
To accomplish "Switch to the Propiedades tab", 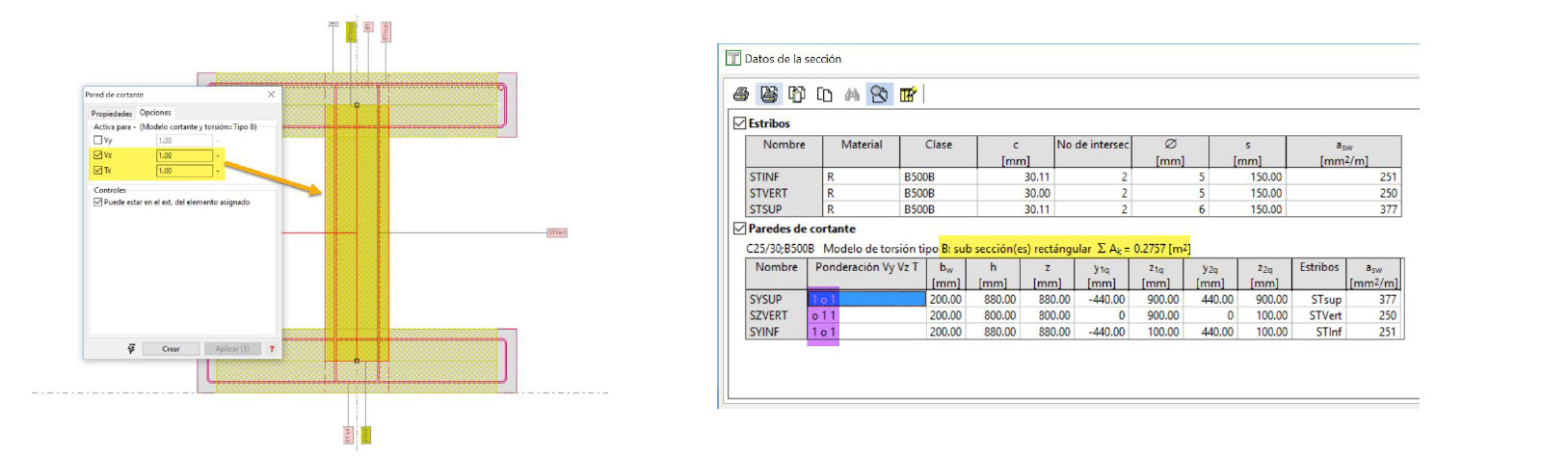I will coord(111,114).
